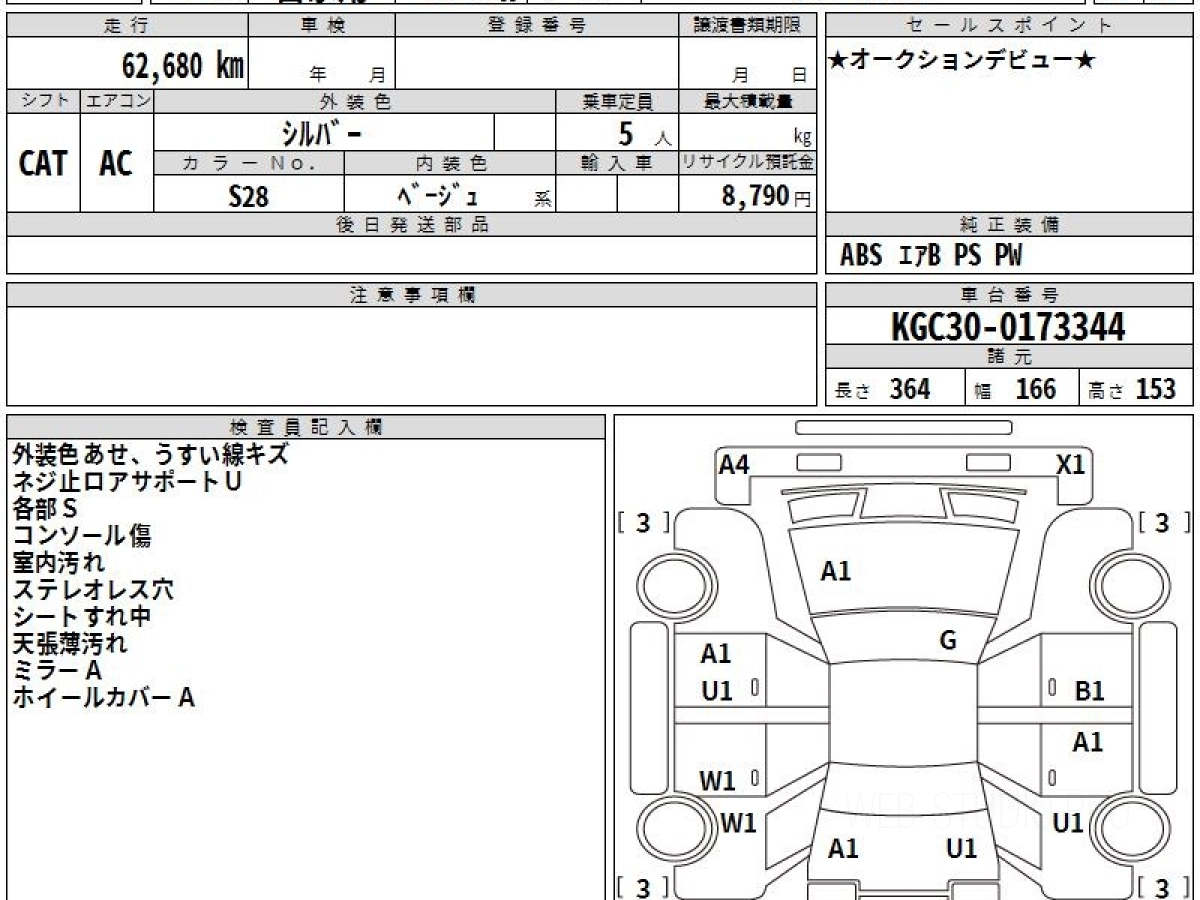
Task: Select the 高さ 153 height value
Action: click(x=1132, y=389)
